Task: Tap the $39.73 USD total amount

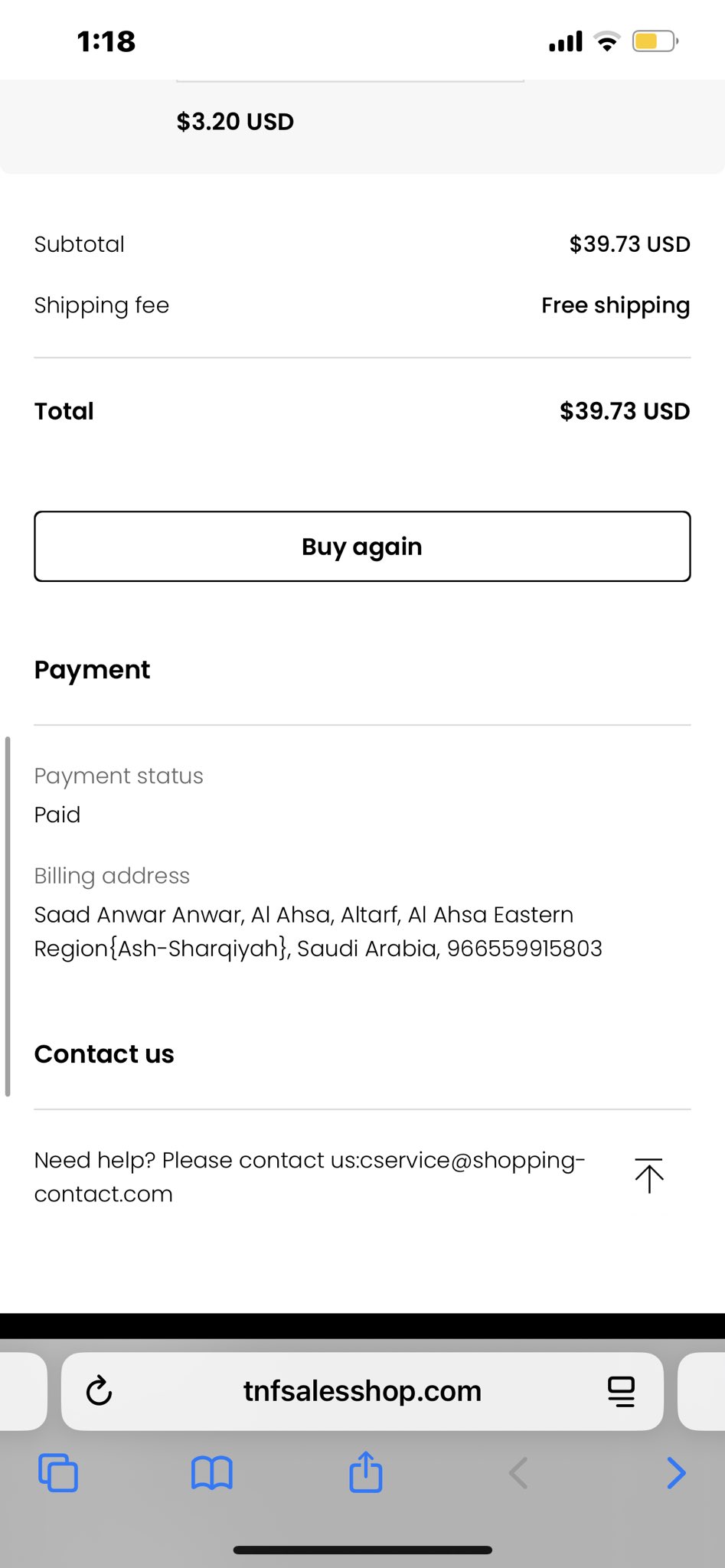Action: coord(624,411)
